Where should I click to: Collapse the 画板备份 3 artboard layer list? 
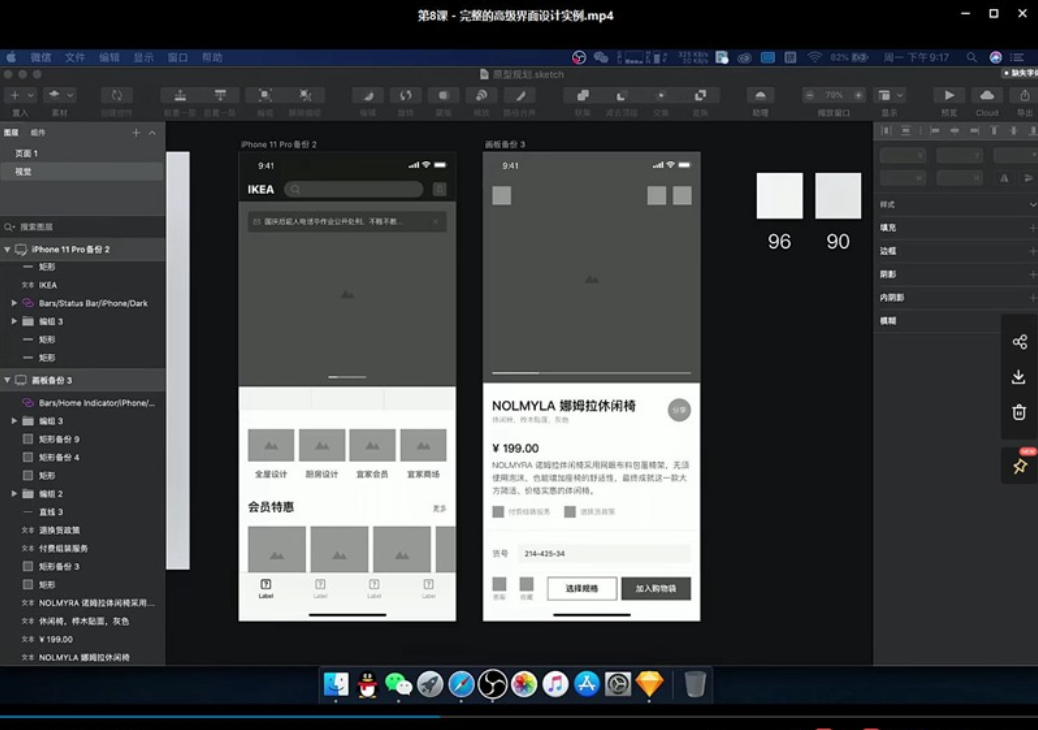tap(7, 380)
